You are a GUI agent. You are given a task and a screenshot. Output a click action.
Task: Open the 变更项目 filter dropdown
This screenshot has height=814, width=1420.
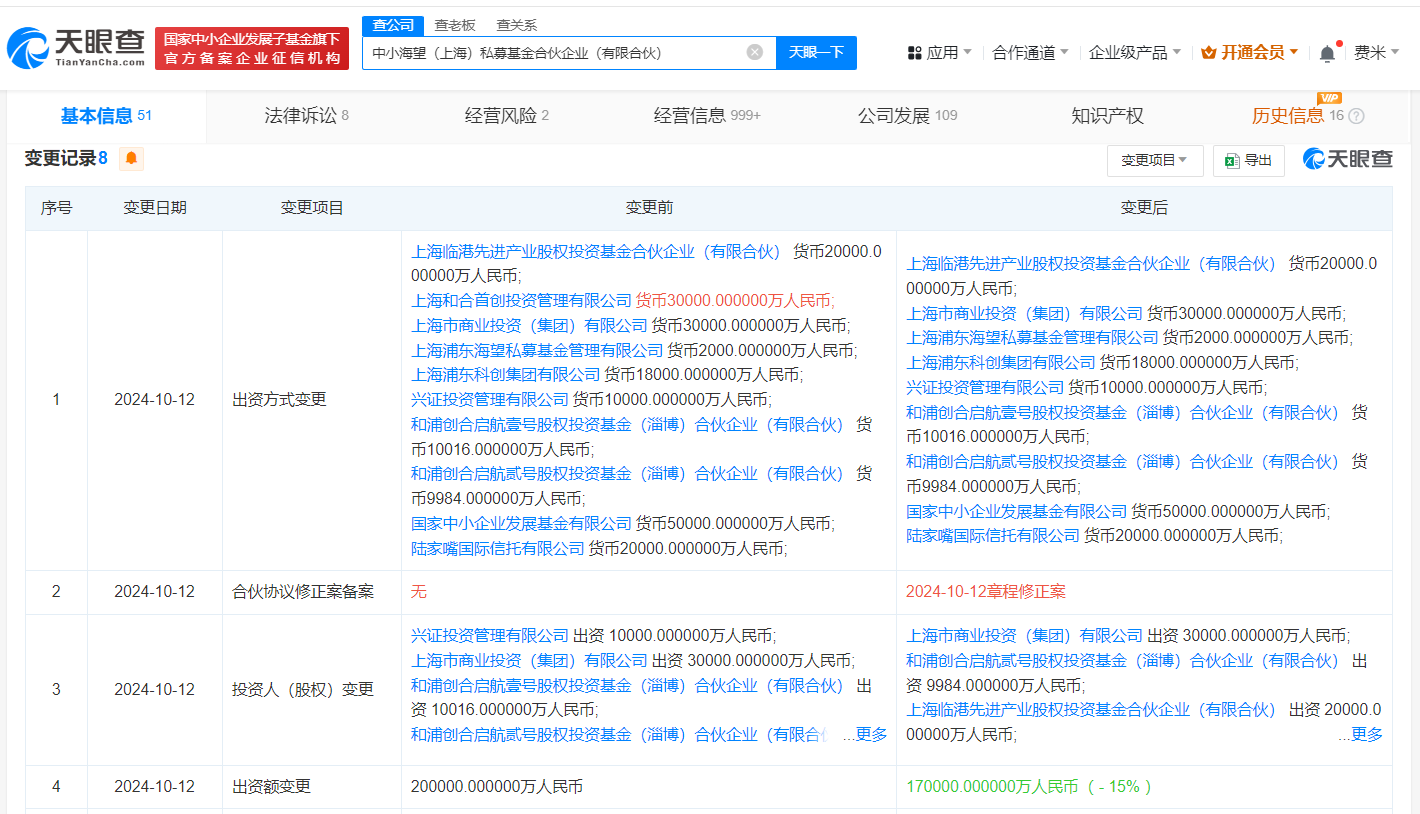click(x=1155, y=160)
